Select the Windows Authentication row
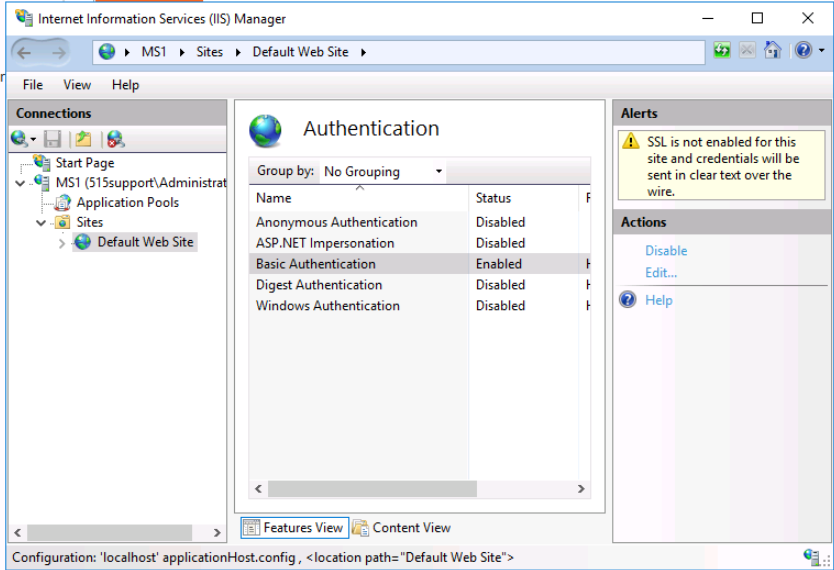834x570 pixels. click(x=419, y=306)
